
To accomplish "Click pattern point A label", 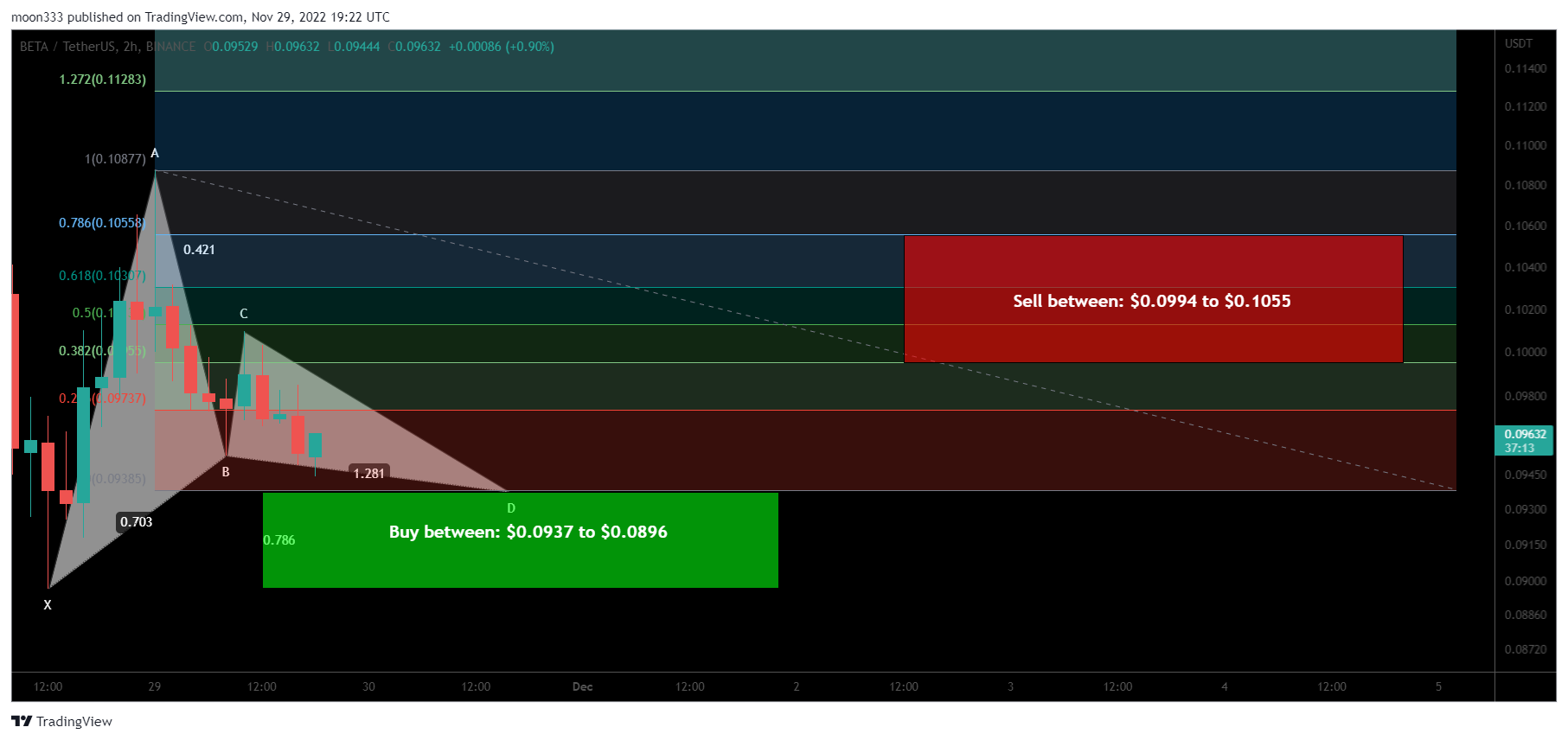I will 155,153.
